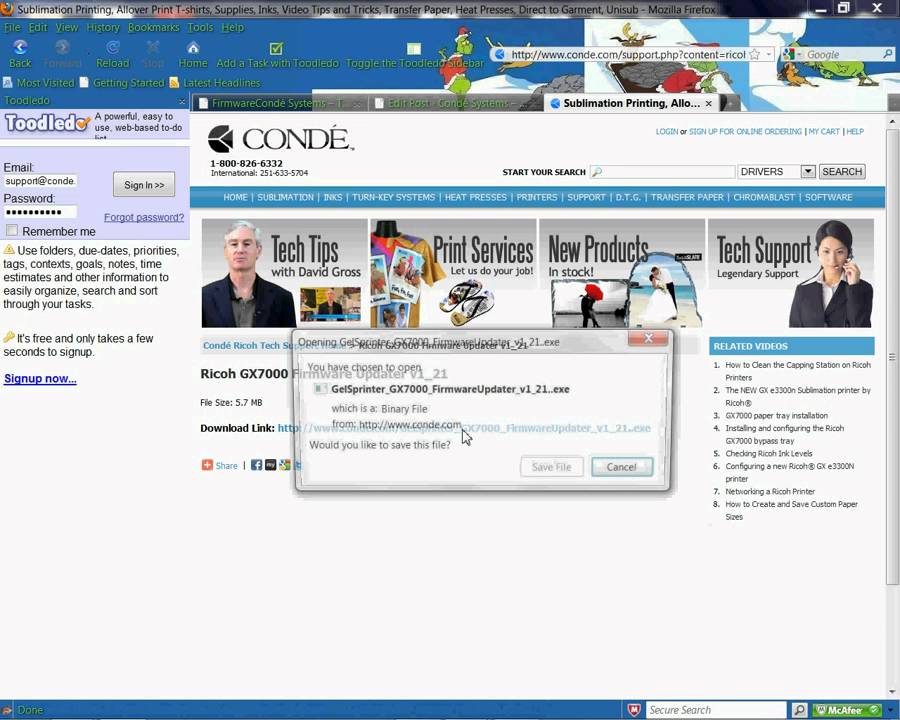Open the Help menu
Image resolution: width=900 pixels, height=720 pixels.
[232, 28]
